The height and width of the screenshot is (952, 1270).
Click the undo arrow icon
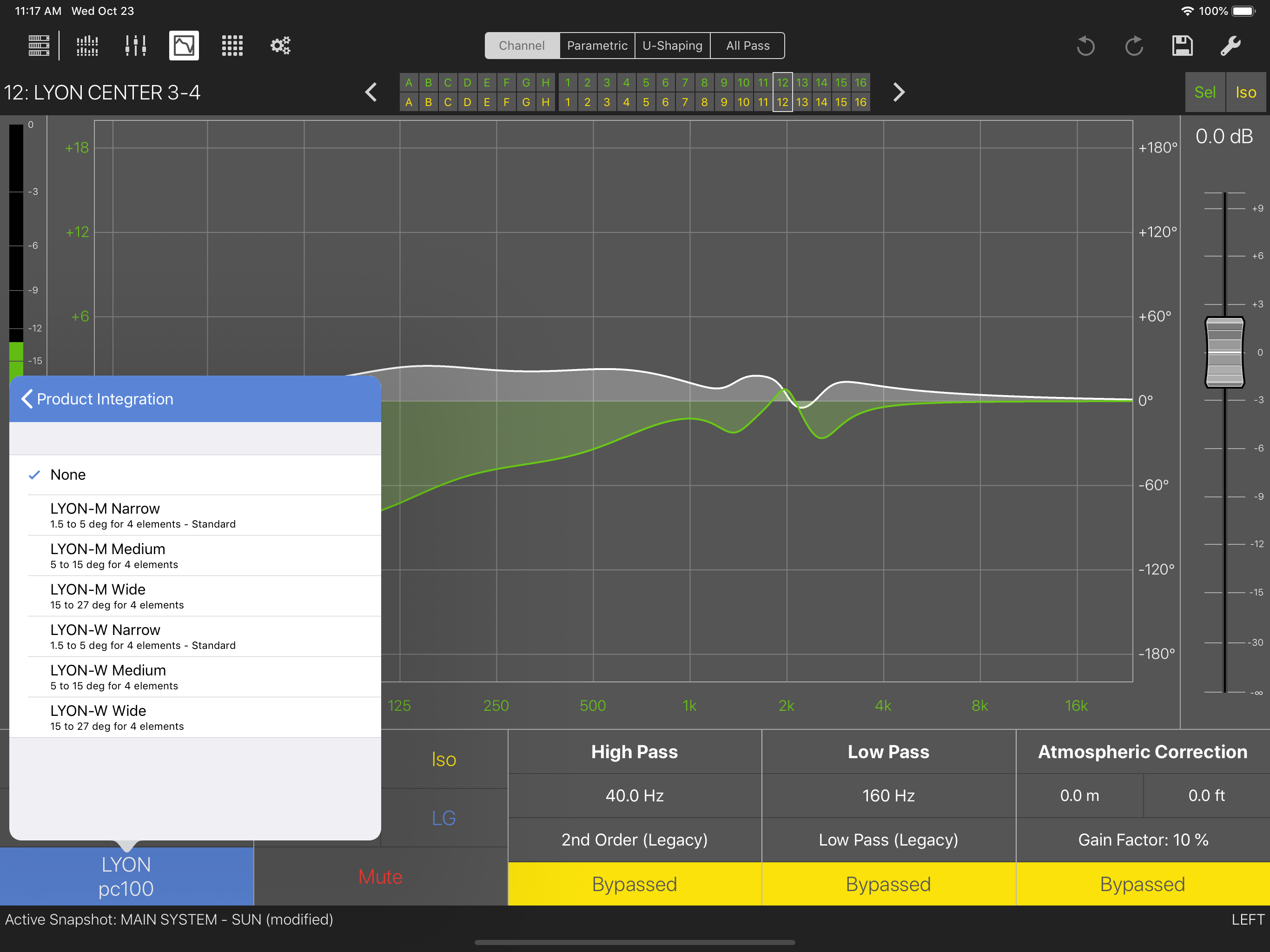coord(1085,46)
